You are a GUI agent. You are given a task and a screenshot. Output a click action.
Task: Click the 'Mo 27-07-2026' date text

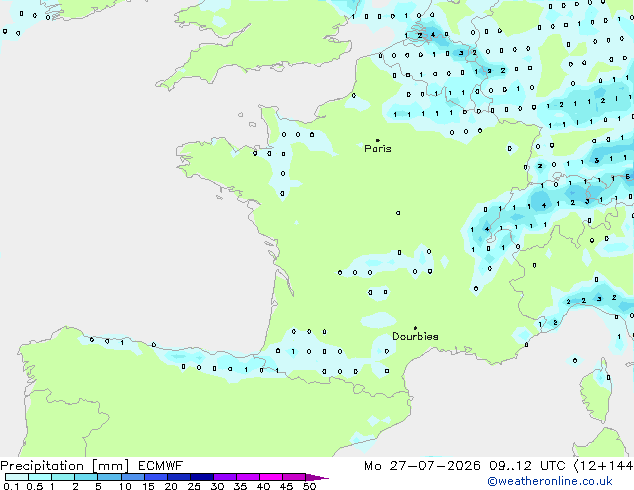422,466
